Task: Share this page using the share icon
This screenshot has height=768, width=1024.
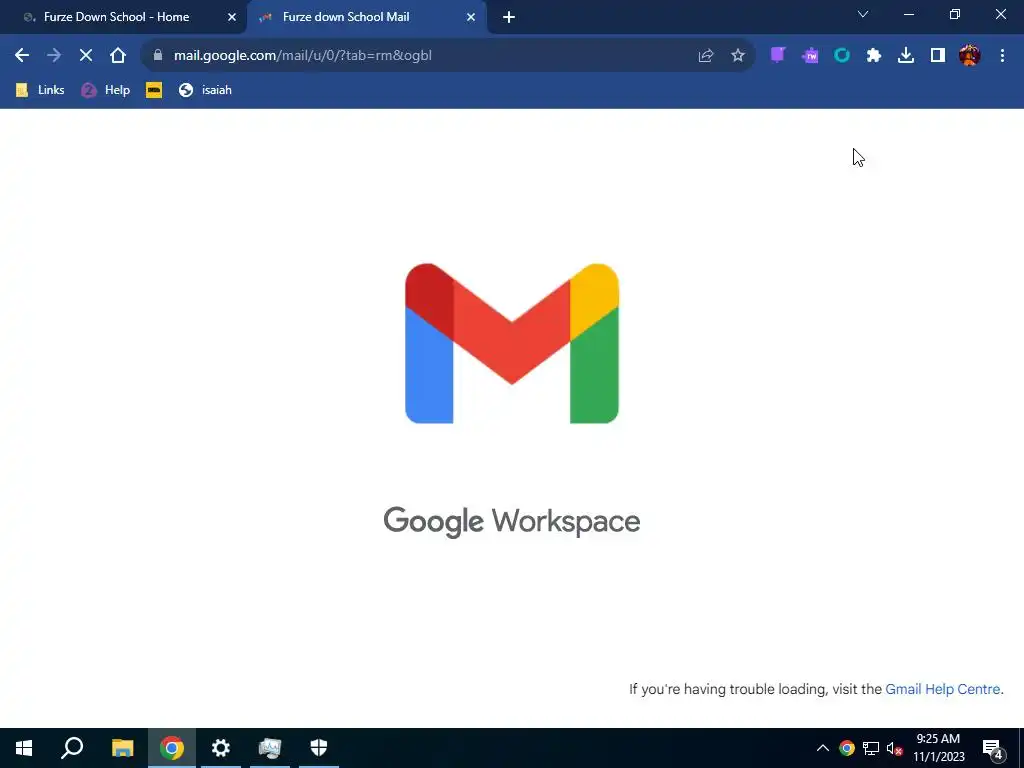Action: [x=706, y=56]
